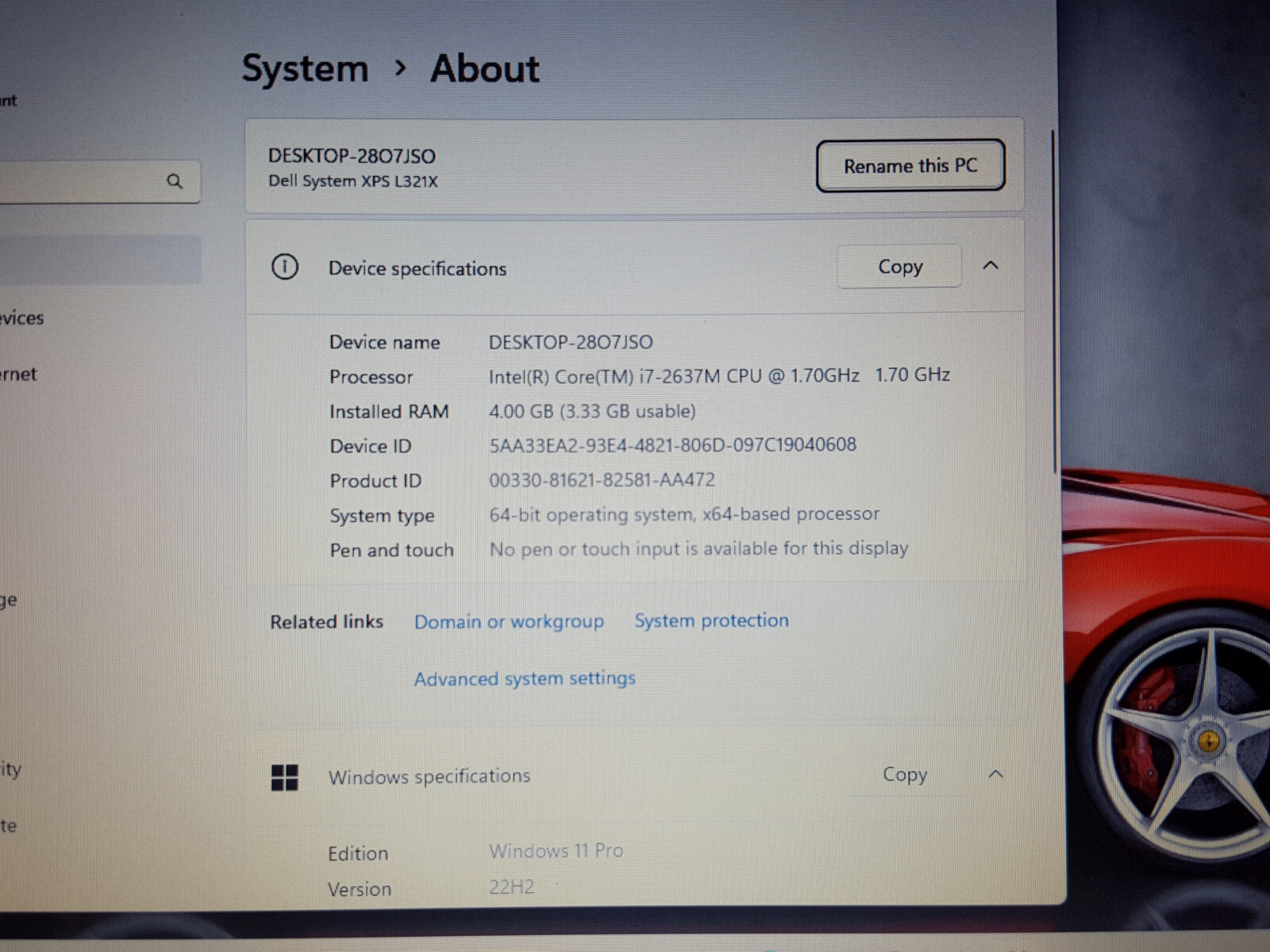Image resolution: width=1270 pixels, height=952 pixels.
Task: Select System type value 64-bit operating system
Action: [684, 514]
